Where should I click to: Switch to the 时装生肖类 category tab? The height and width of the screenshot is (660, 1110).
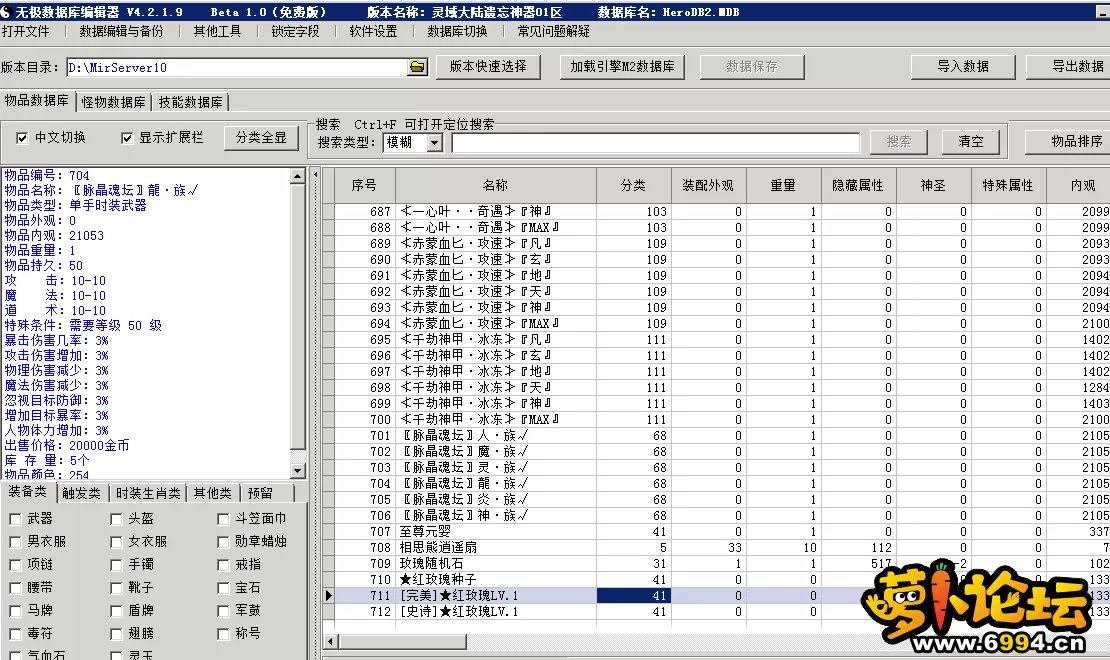tap(149, 494)
